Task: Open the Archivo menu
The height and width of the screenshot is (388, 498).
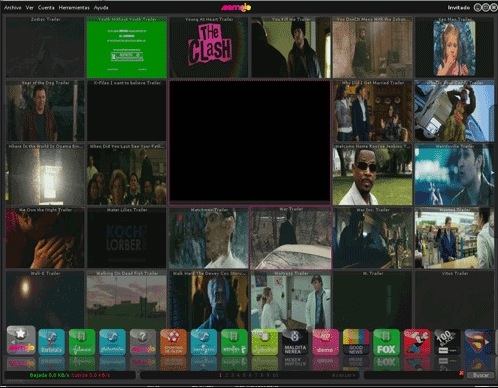Action: pyautogui.click(x=12, y=7)
